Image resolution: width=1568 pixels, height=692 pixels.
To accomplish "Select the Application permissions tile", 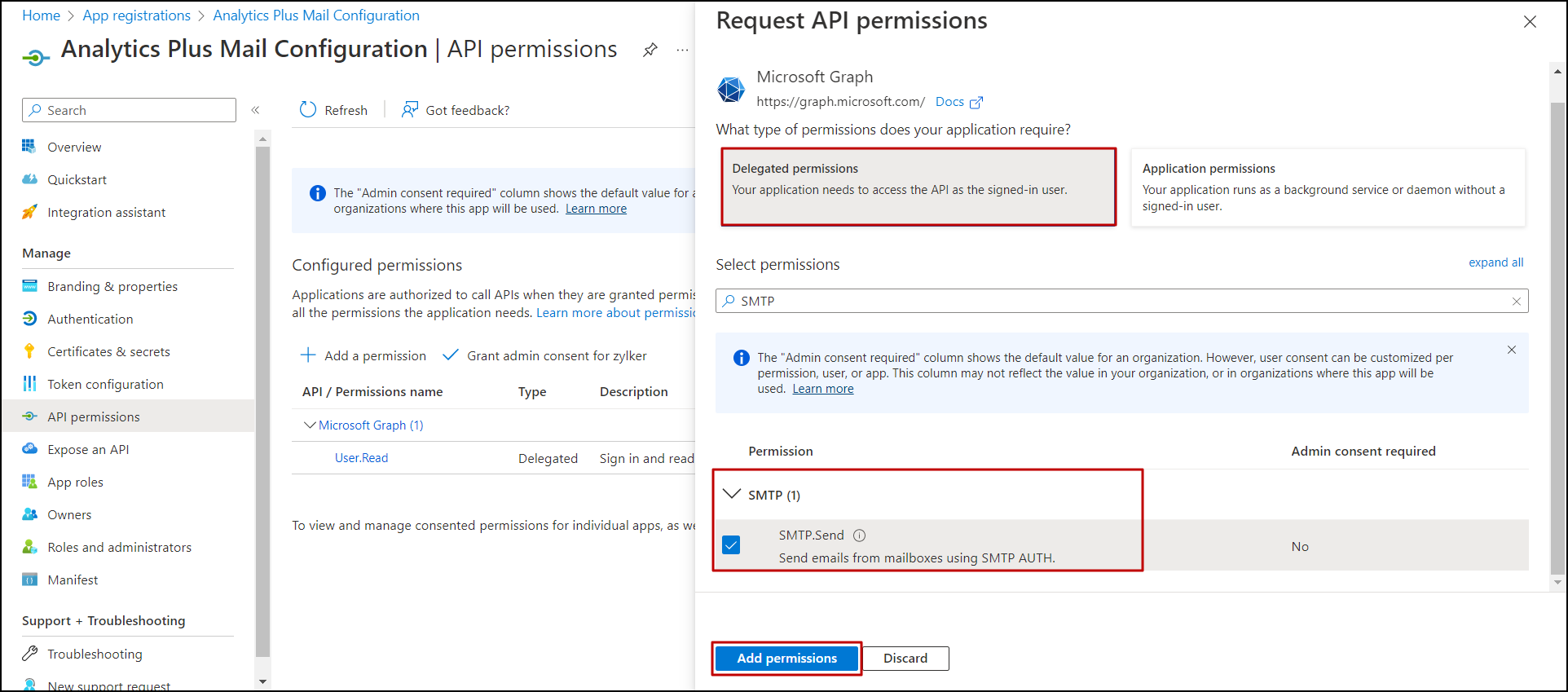I will [x=1328, y=187].
